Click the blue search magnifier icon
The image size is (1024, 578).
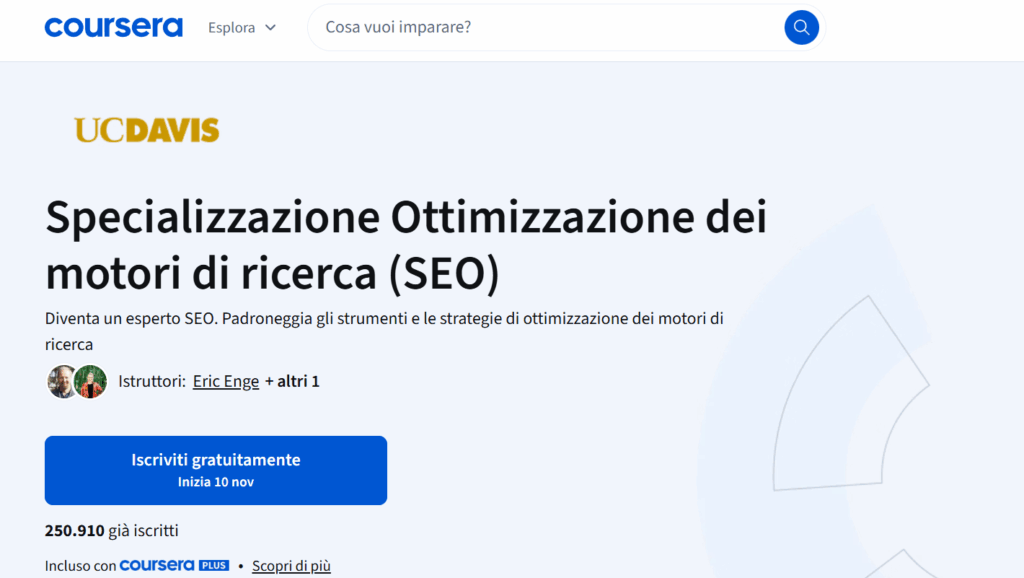(x=800, y=27)
